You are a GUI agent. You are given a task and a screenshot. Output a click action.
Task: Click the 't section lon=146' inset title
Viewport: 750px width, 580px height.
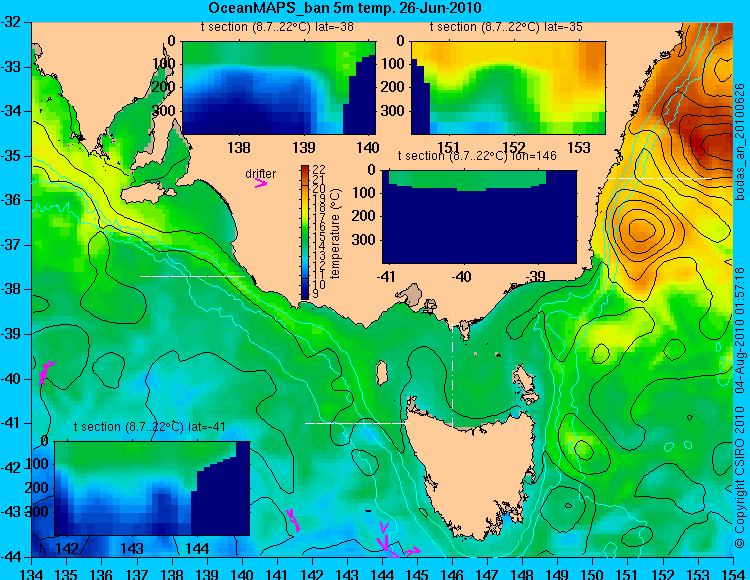[477, 156]
